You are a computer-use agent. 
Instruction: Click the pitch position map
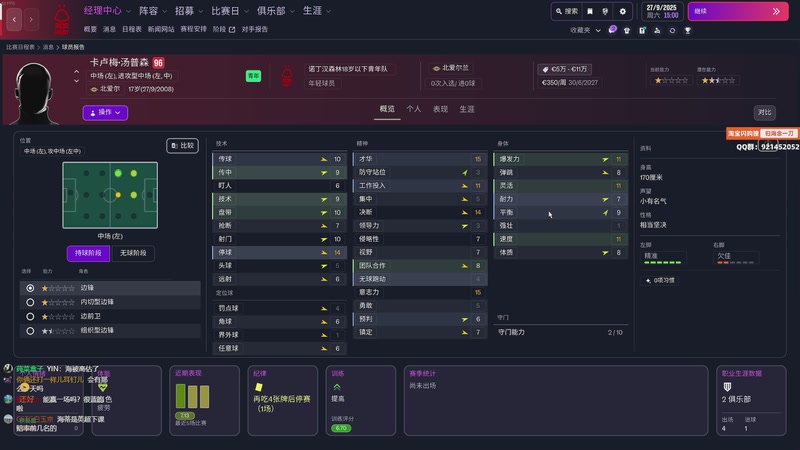pyautogui.click(x=110, y=195)
